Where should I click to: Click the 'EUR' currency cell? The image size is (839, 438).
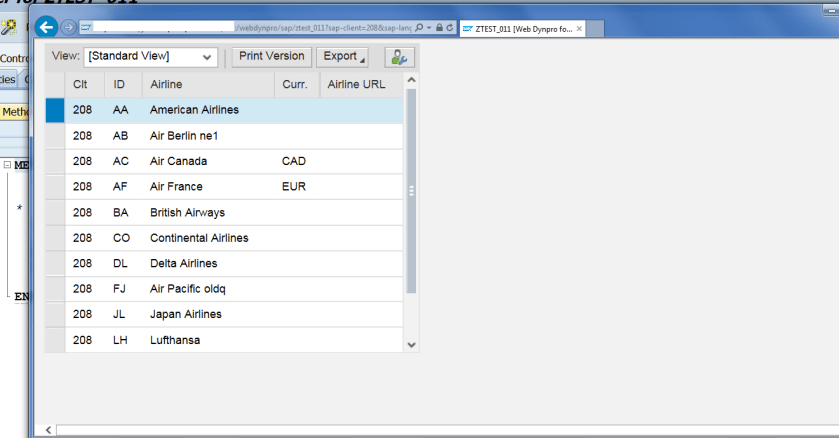[x=297, y=187]
